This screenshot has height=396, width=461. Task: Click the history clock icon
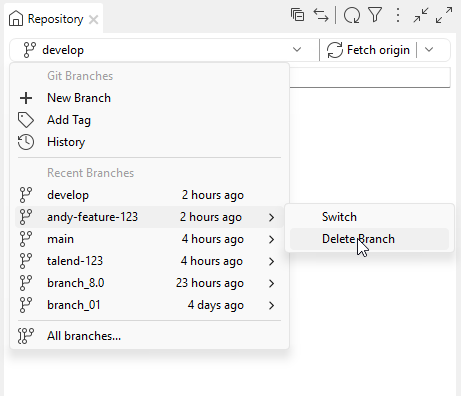point(26,142)
